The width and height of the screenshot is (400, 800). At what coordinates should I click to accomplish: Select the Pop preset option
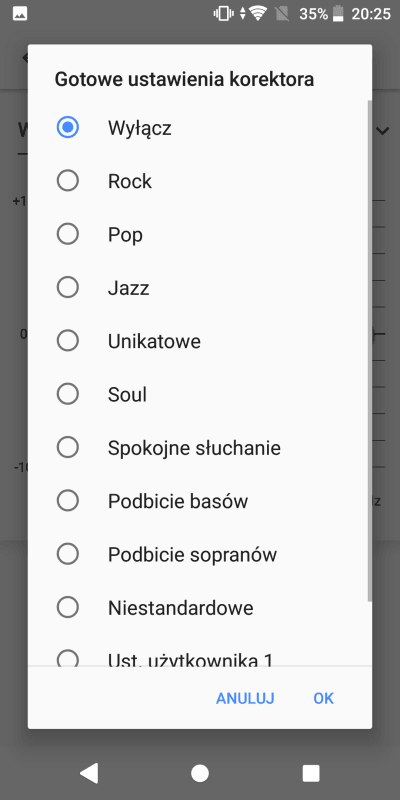click(67, 234)
